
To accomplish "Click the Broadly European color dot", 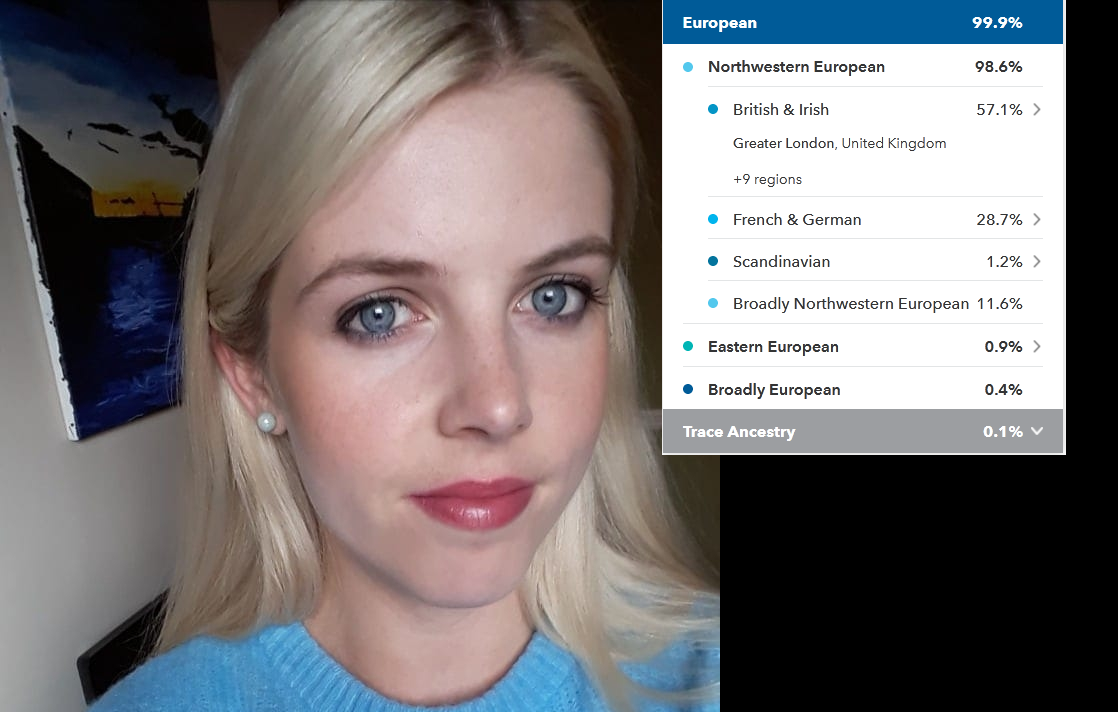I will pos(688,390).
